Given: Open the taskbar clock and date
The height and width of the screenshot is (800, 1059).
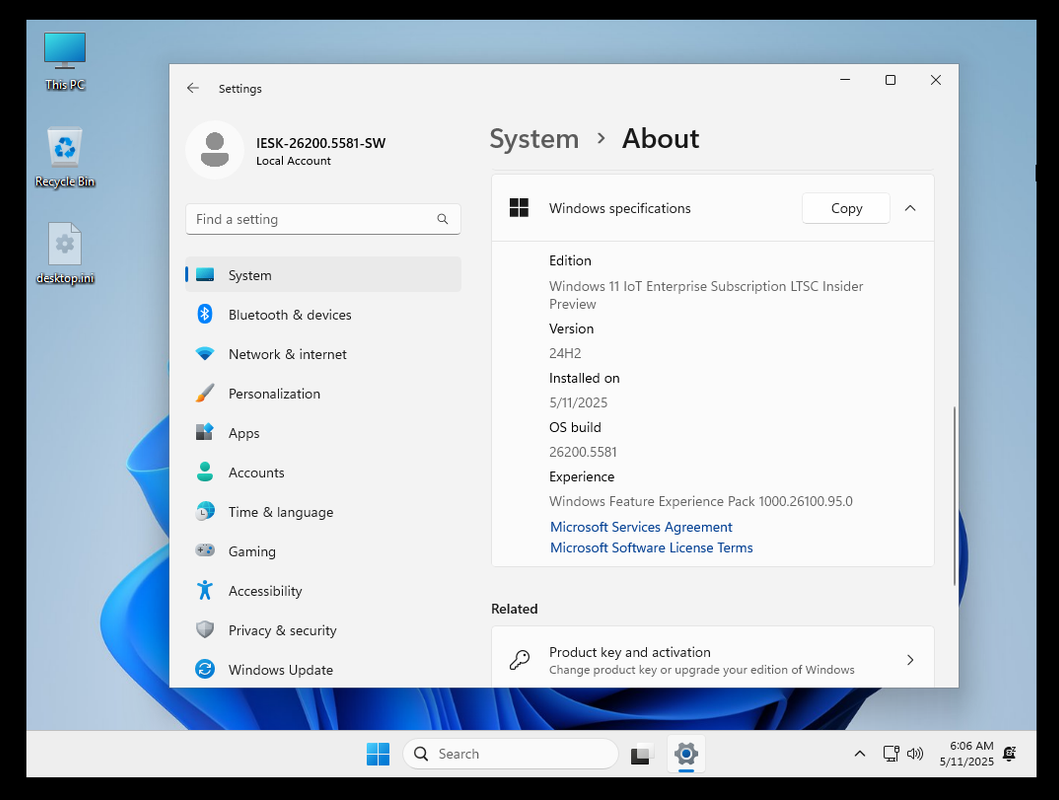Looking at the screenshot, I should coord(966,753).
